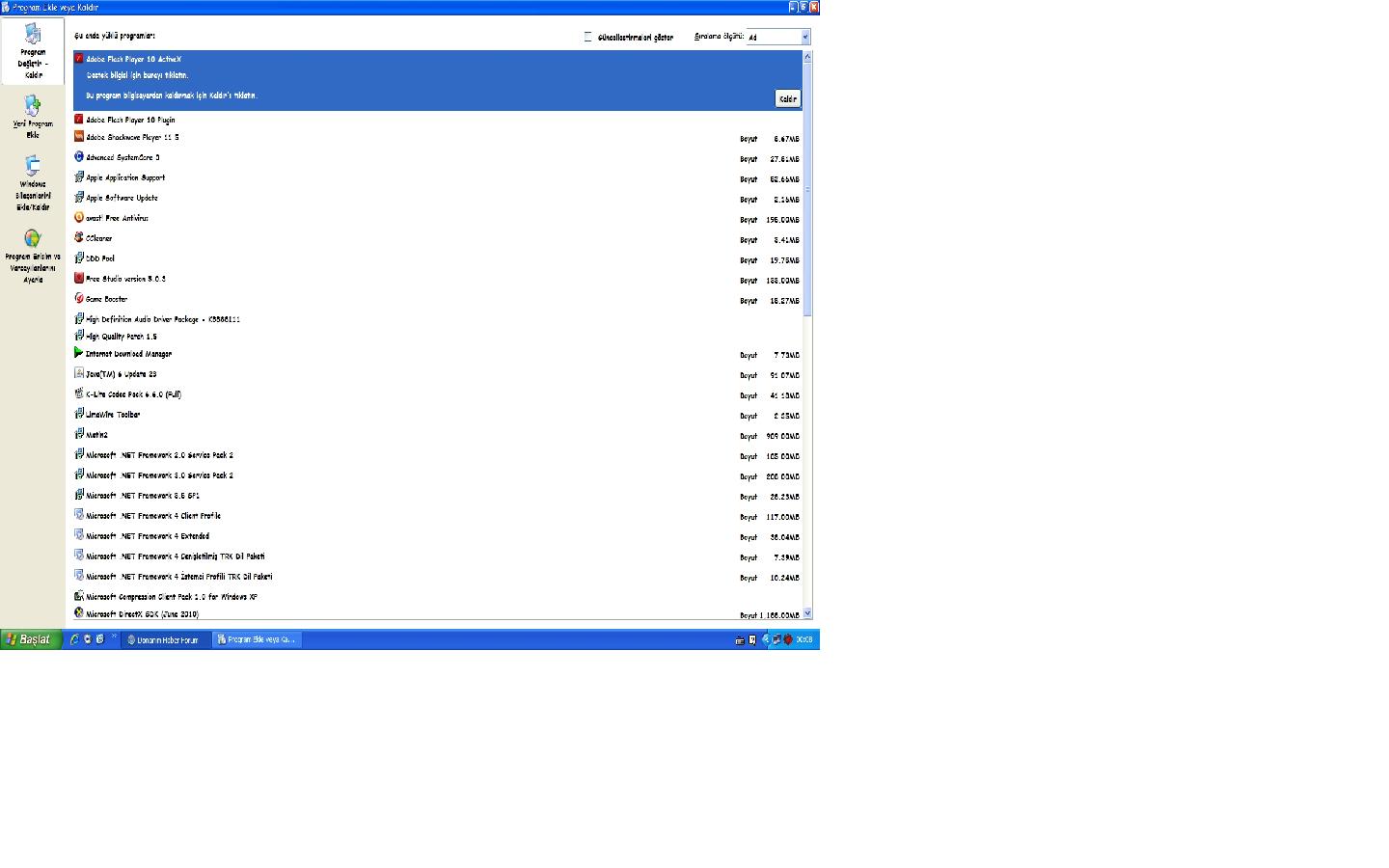This screenshot has width=1389, height=868.
Task: Click the Game Booster icon
Action: (x=79, y=299)
